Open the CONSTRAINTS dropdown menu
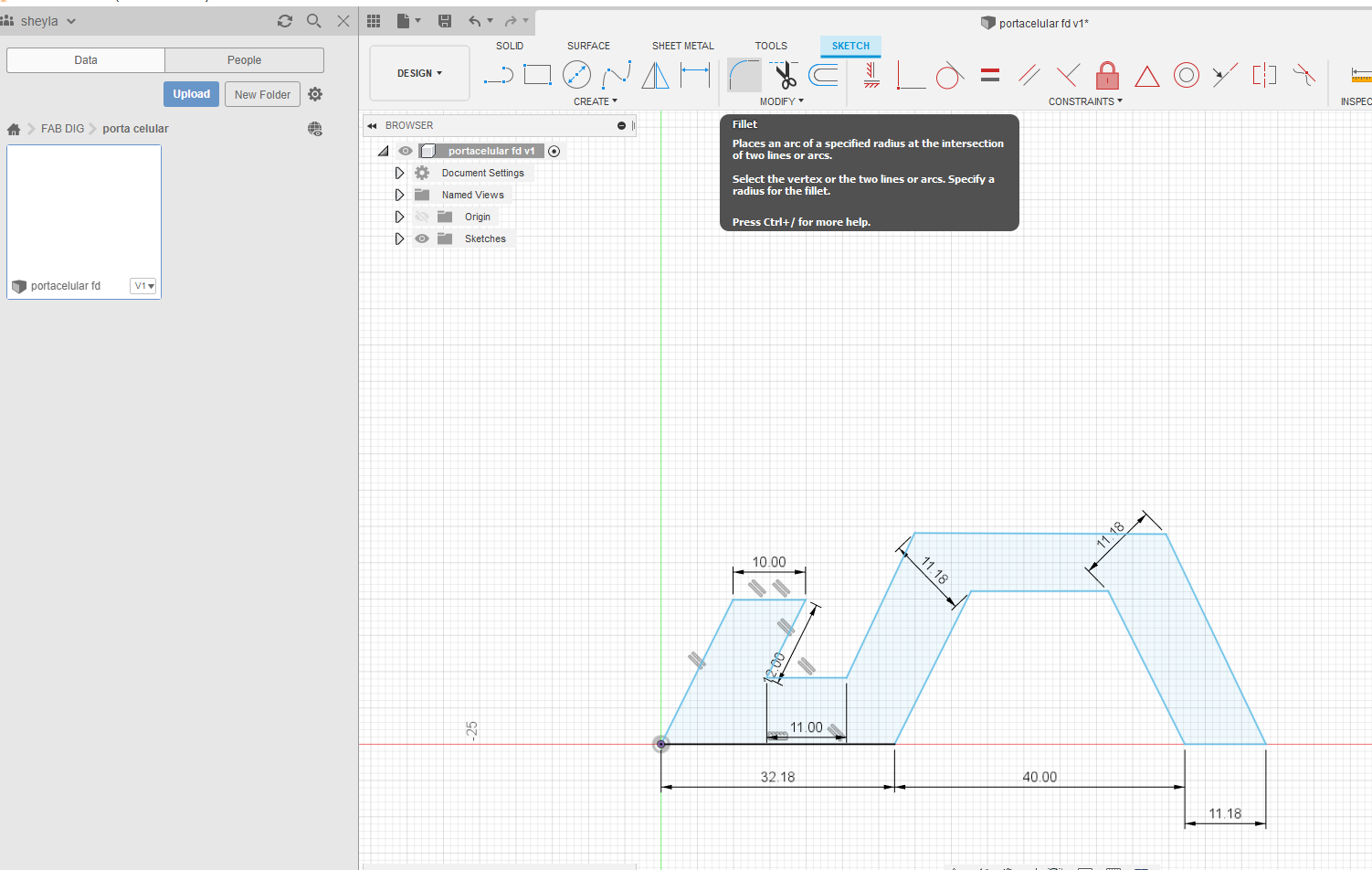Image resolution: width=1372 pixels, height=870 pixels. [x=1085, y=101]
